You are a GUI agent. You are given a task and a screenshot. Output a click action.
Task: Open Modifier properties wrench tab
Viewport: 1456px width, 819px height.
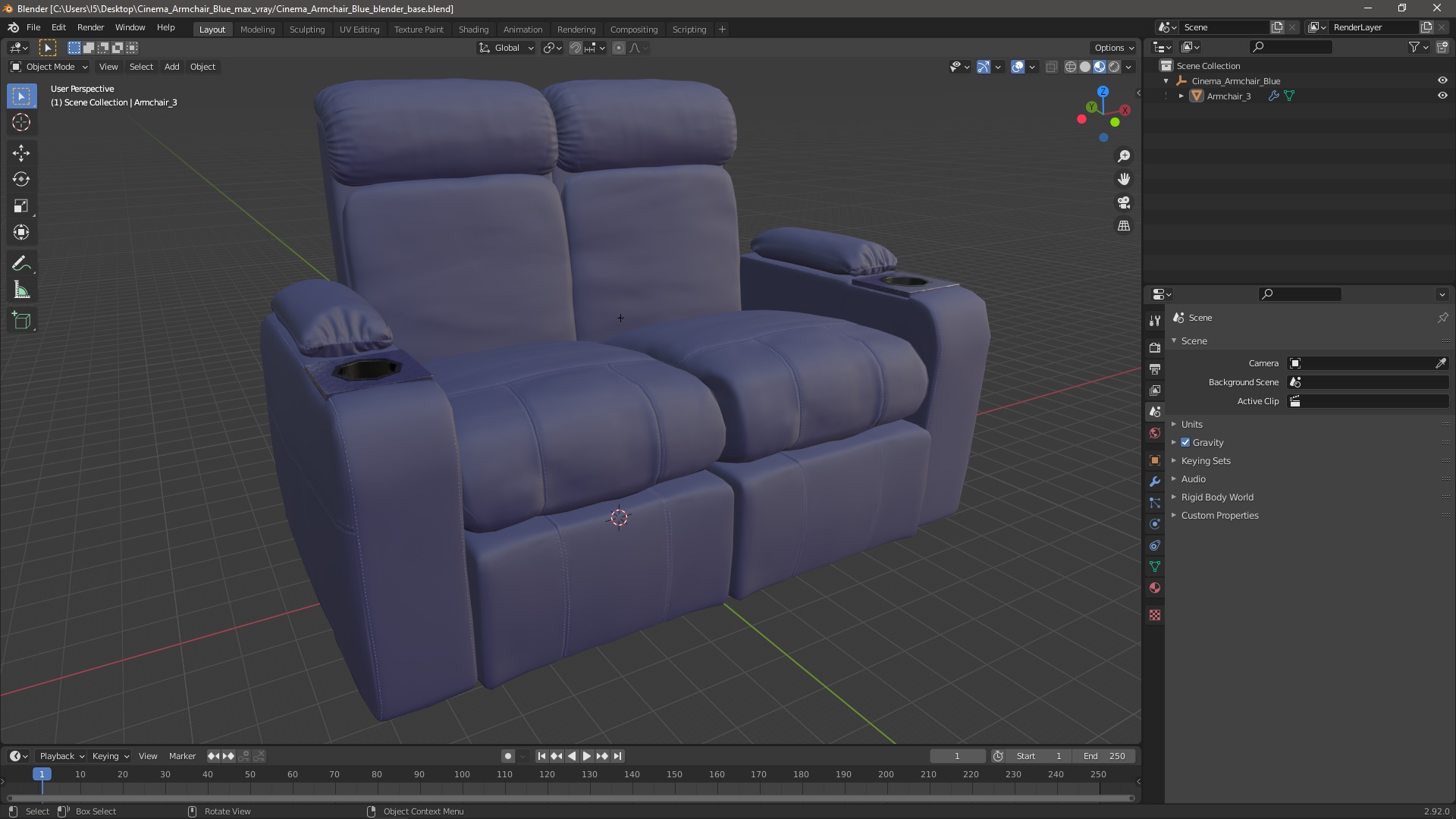pos(1155,482)
